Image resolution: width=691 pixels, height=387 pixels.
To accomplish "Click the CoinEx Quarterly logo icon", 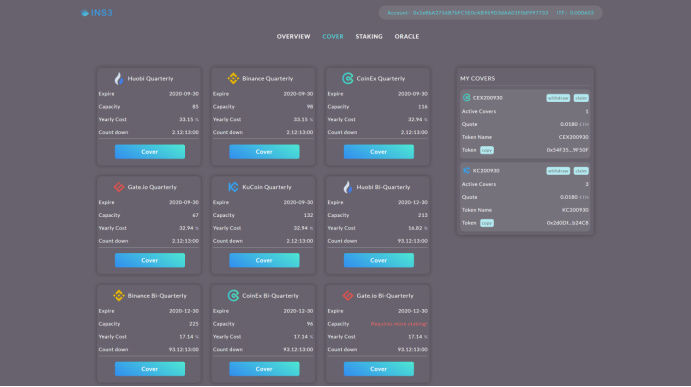I will (348, 78).
